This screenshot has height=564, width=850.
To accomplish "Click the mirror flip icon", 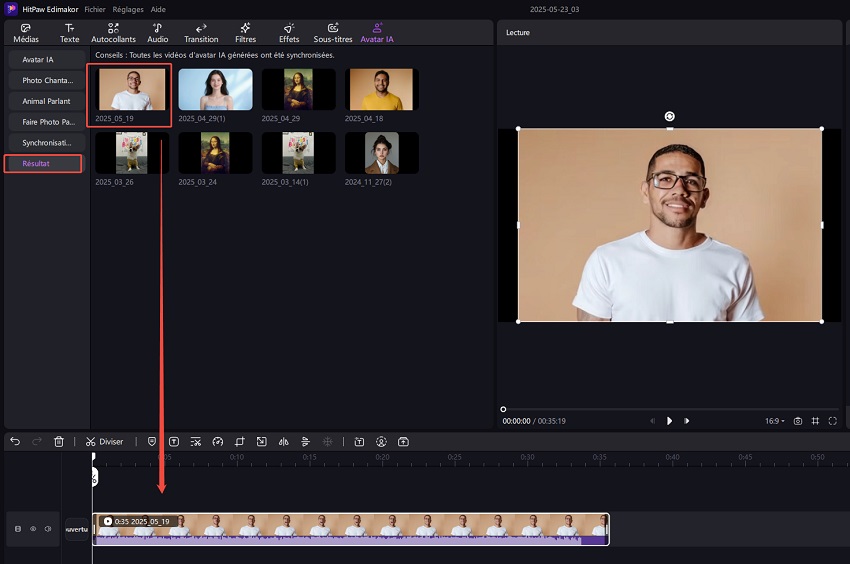I will [x=284, y=442].
